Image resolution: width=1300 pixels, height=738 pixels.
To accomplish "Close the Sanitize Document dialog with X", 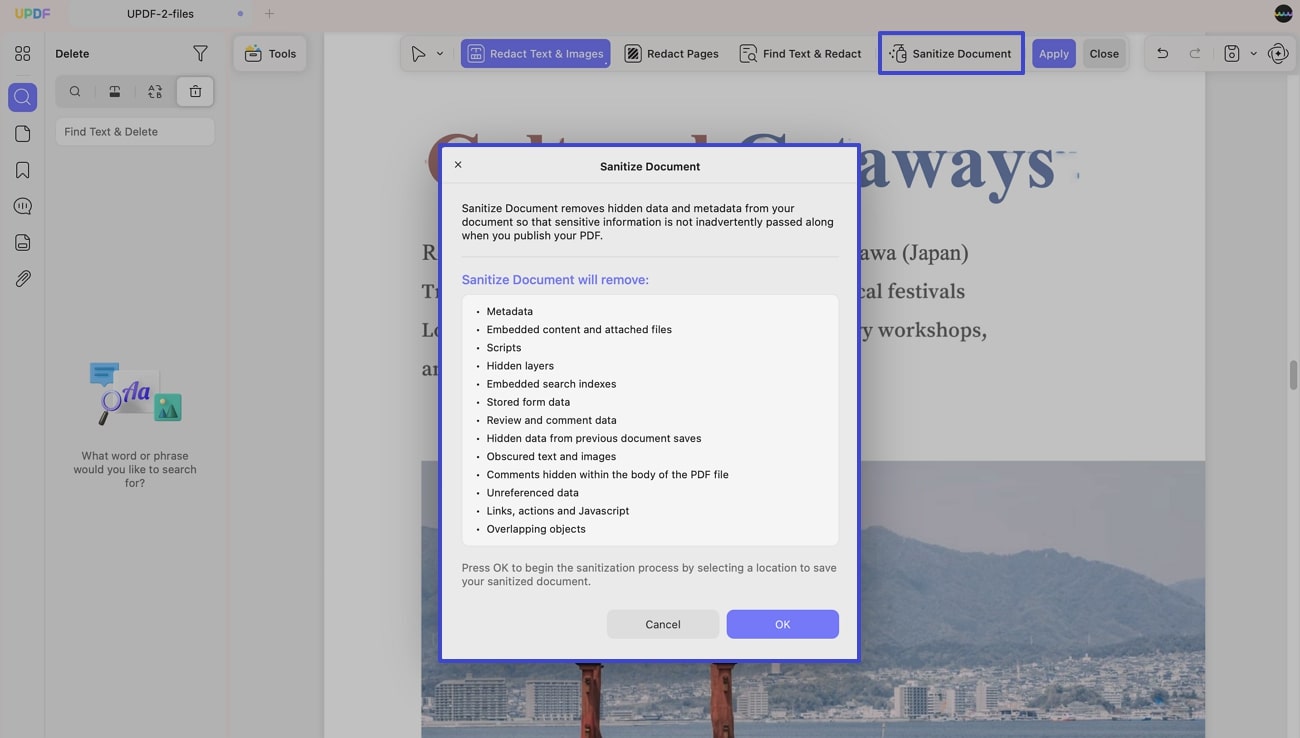I will point(458,165).
